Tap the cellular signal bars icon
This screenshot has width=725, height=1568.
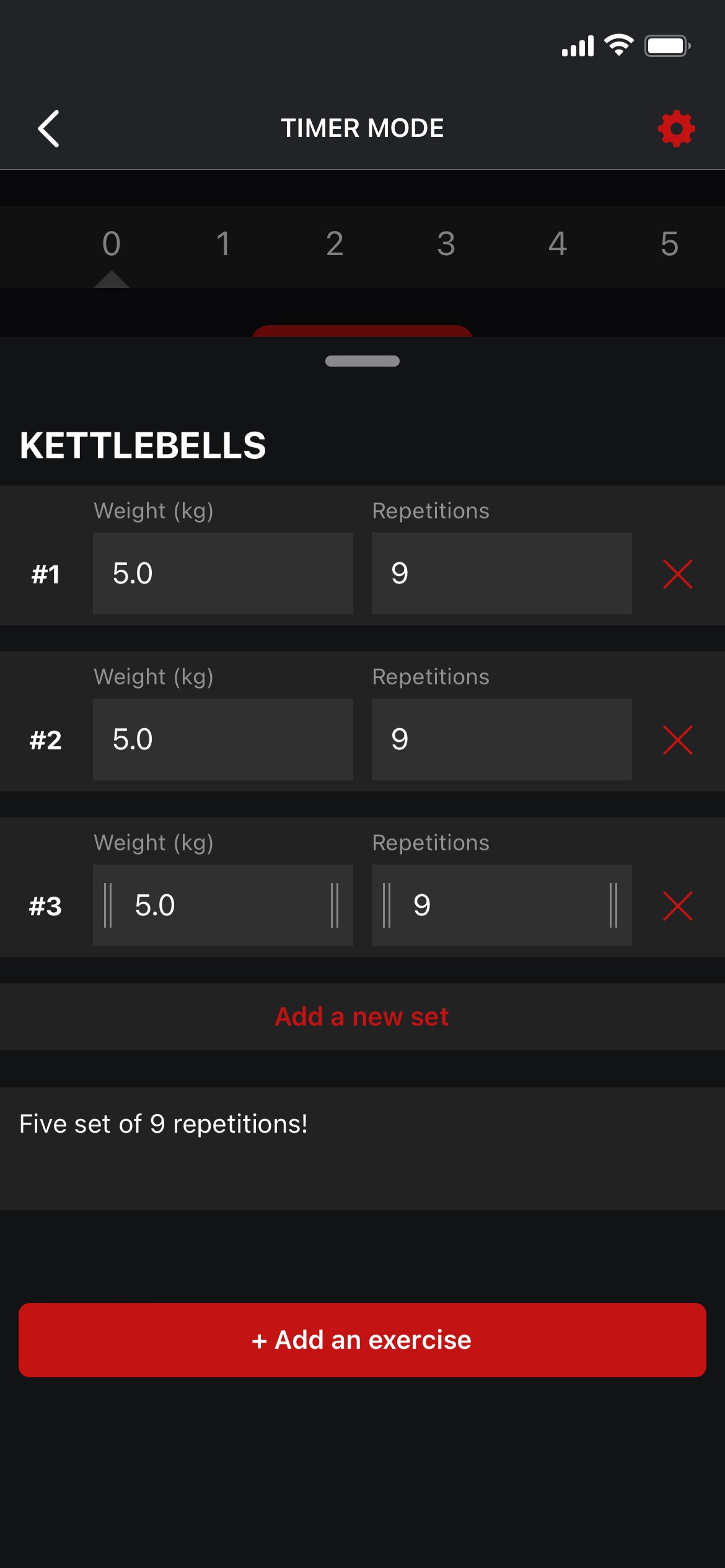(578, 46)
